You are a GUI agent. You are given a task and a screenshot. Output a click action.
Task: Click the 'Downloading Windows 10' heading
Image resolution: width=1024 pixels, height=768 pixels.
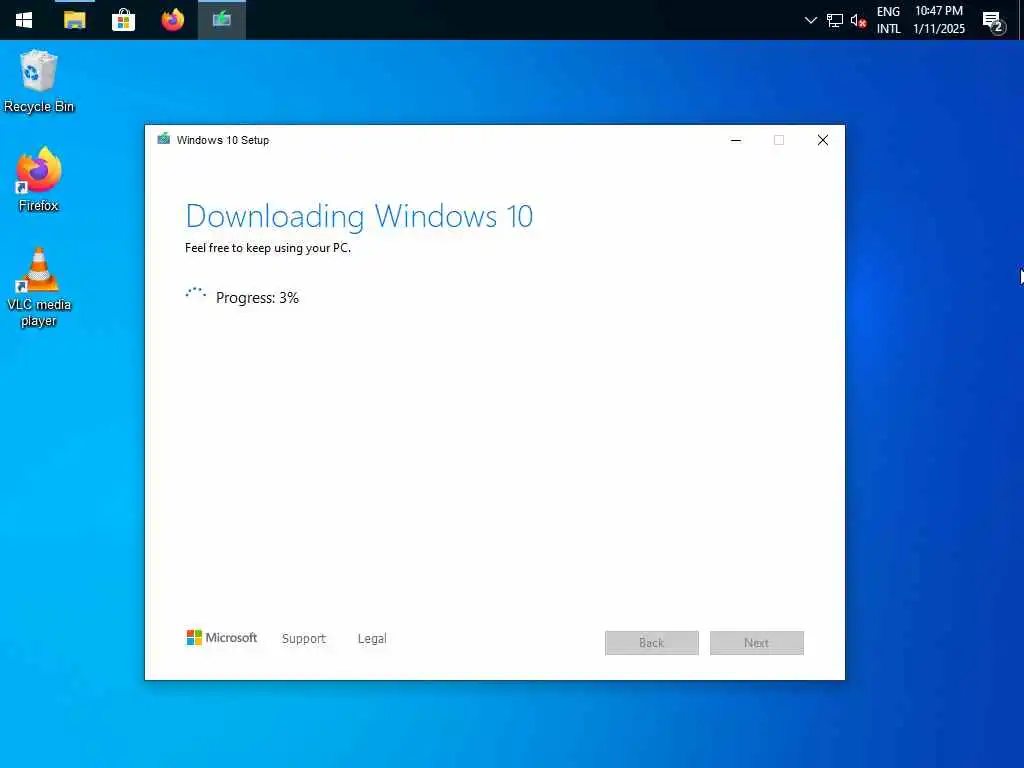click(x=359, y=217)
